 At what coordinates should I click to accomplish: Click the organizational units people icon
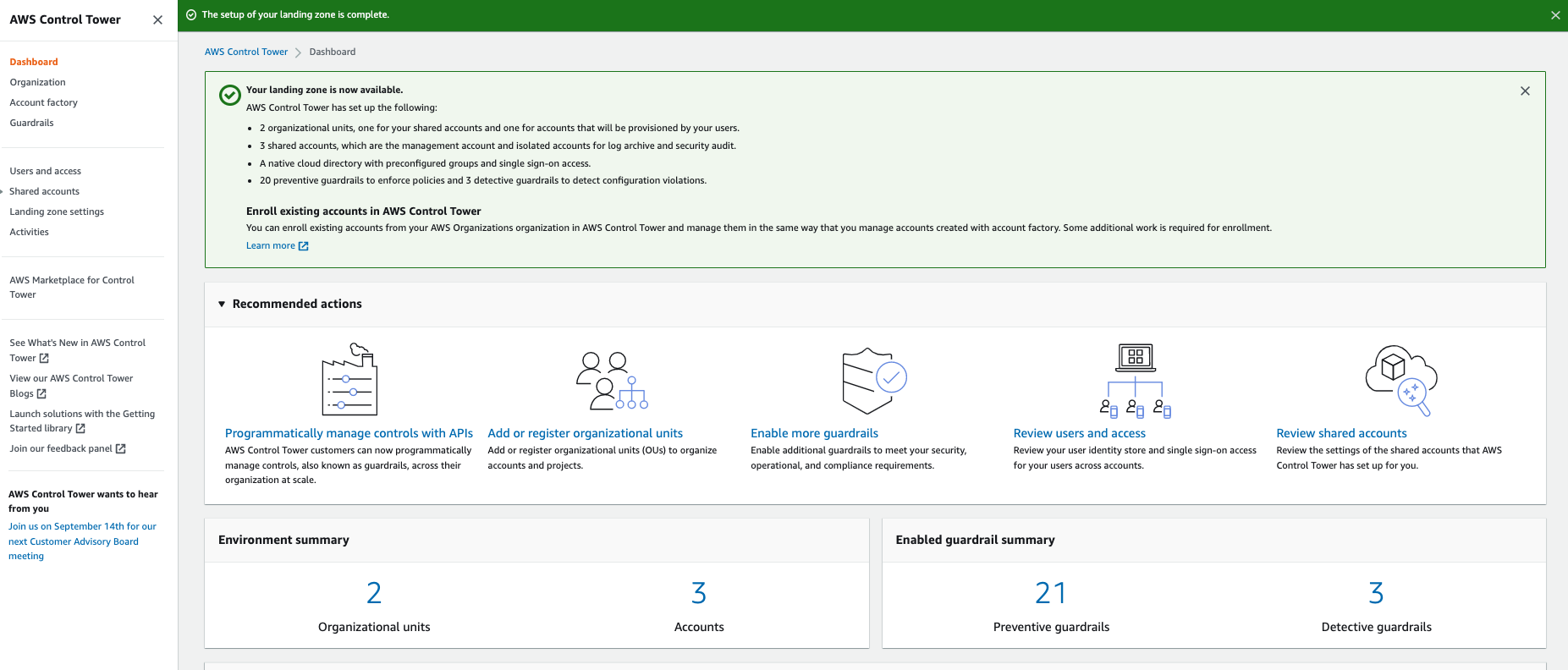click(x=612, y=381)
